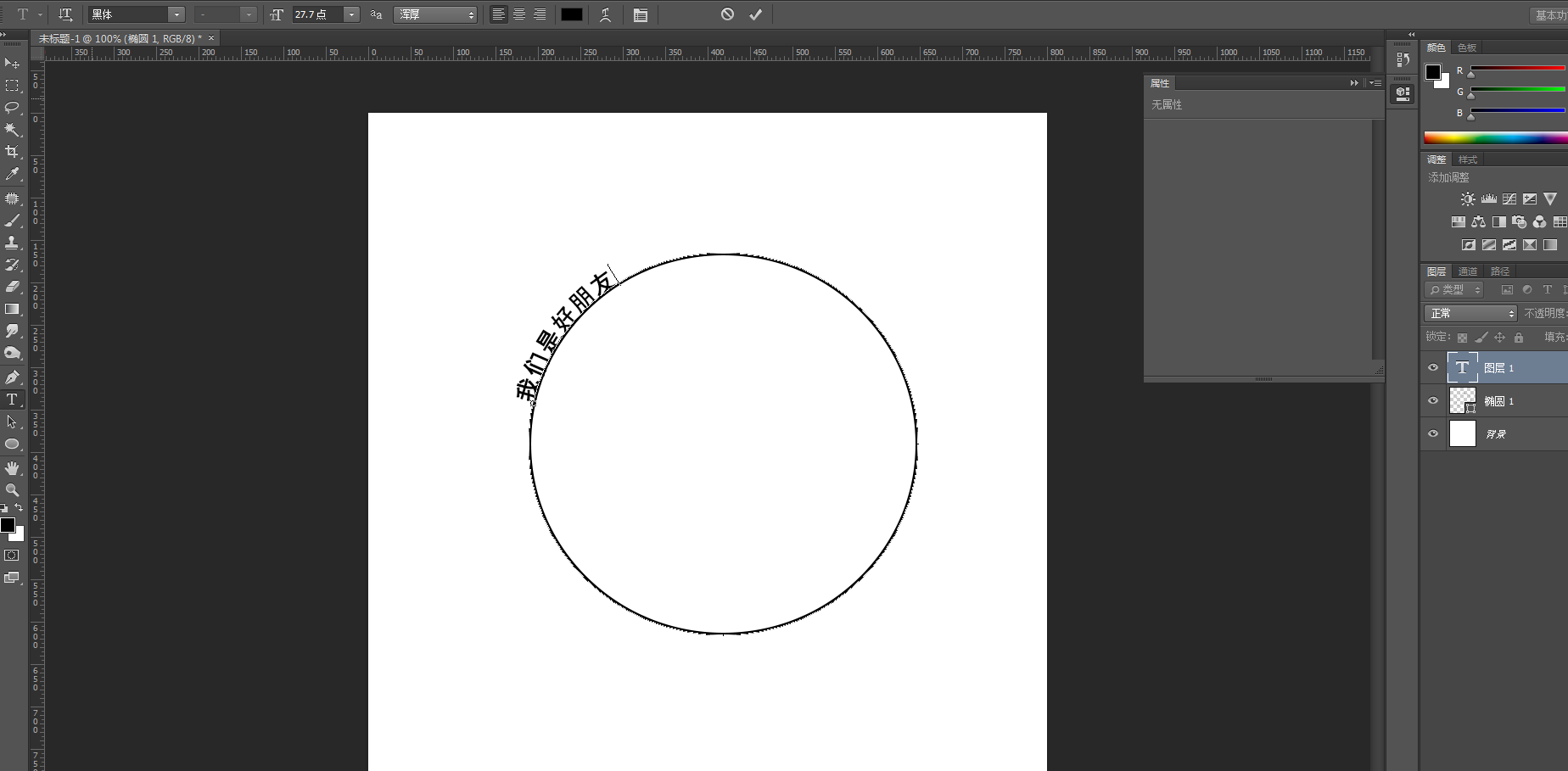Add a Levels adjustment
The height and width of the screenshot is (771, 1568).
point(1489,199)
